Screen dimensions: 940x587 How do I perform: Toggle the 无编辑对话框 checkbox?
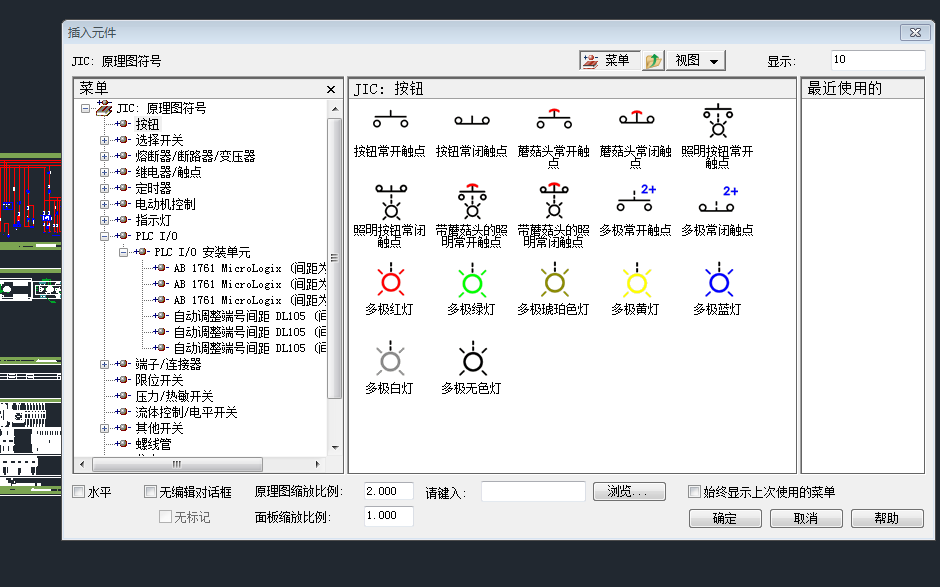point(151,492)
